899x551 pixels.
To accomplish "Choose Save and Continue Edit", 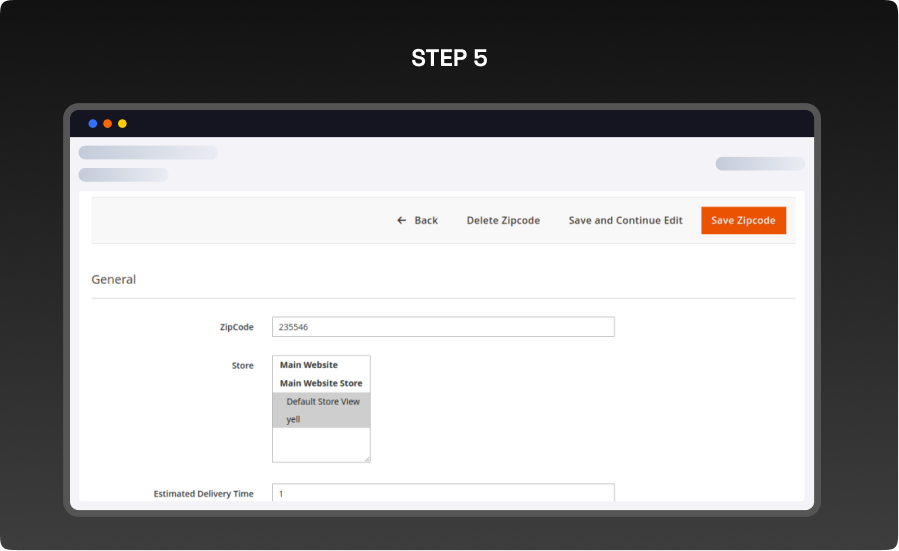I will click(x=625, y=220).
